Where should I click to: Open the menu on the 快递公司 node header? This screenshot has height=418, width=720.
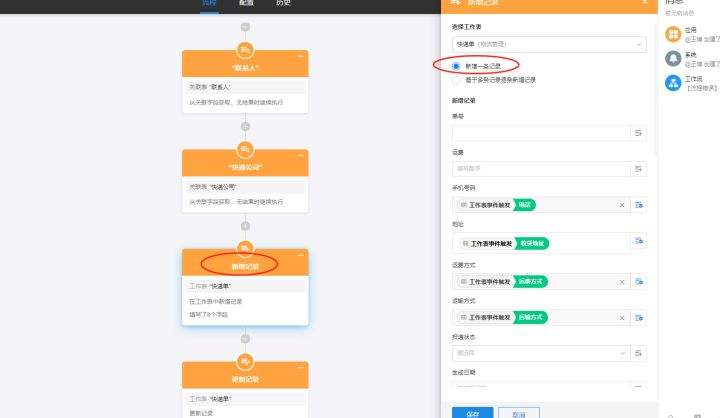click(x=300, y=156)
